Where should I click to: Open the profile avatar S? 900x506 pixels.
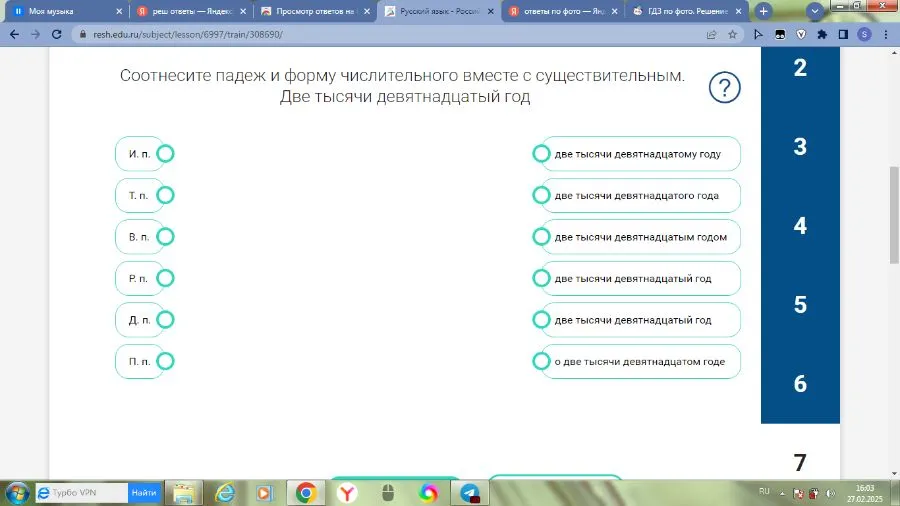[864, 34]
